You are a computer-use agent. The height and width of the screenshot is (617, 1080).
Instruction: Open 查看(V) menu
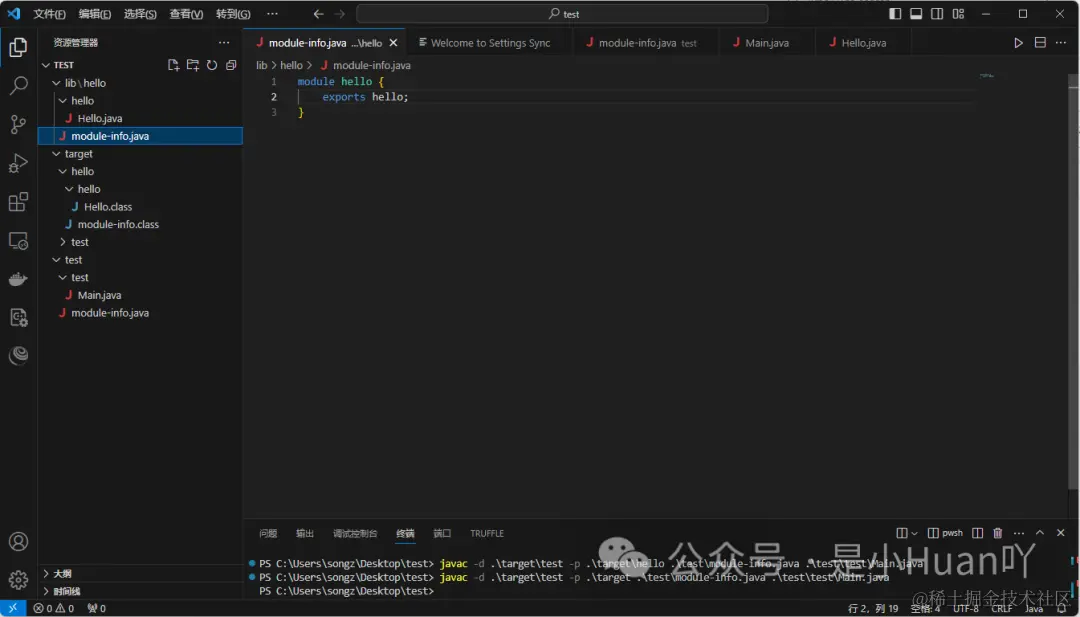[x=186, y=14]
